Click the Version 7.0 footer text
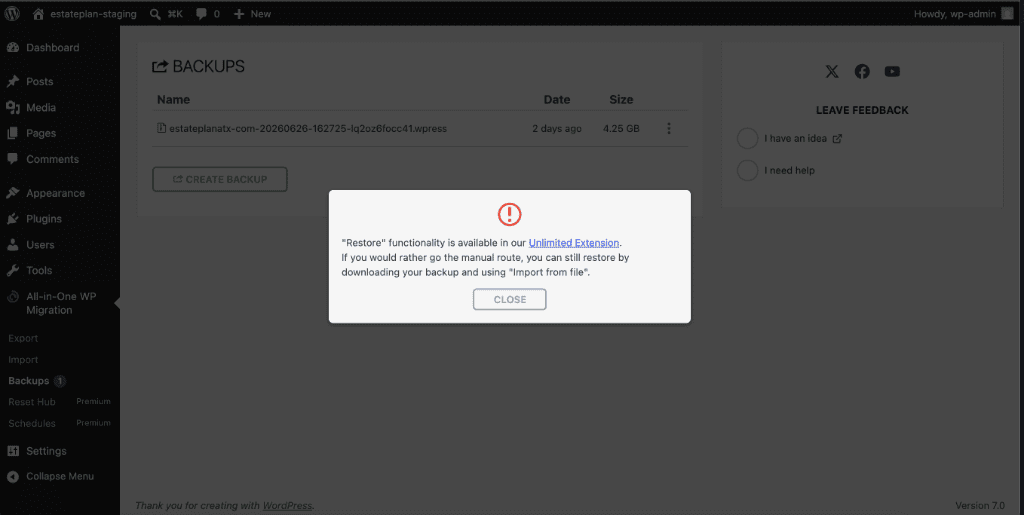Screen dimensions: 1024x515 click(x=980, y=505)
